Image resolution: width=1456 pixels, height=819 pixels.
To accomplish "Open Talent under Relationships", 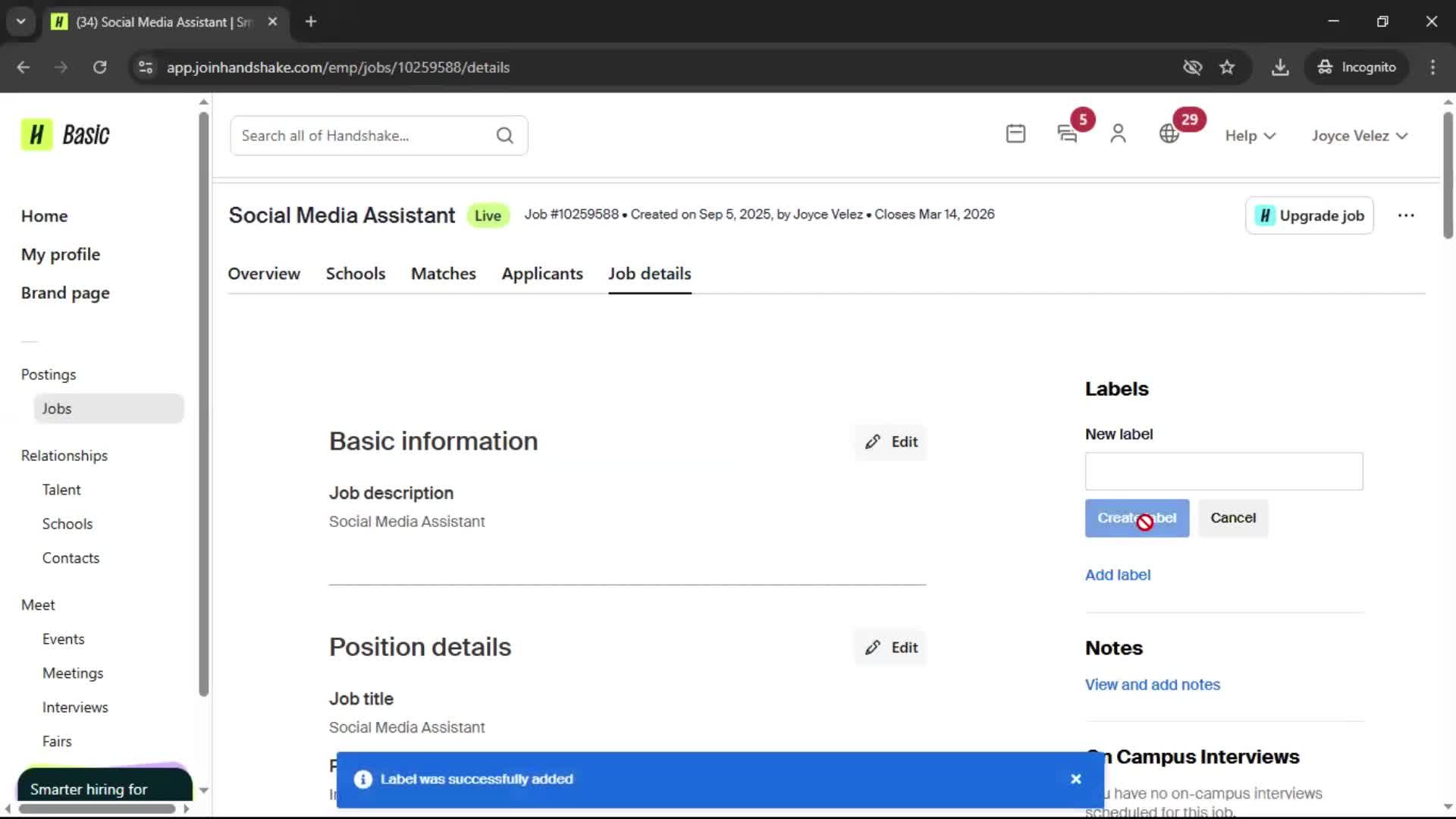I will (61, 490).
